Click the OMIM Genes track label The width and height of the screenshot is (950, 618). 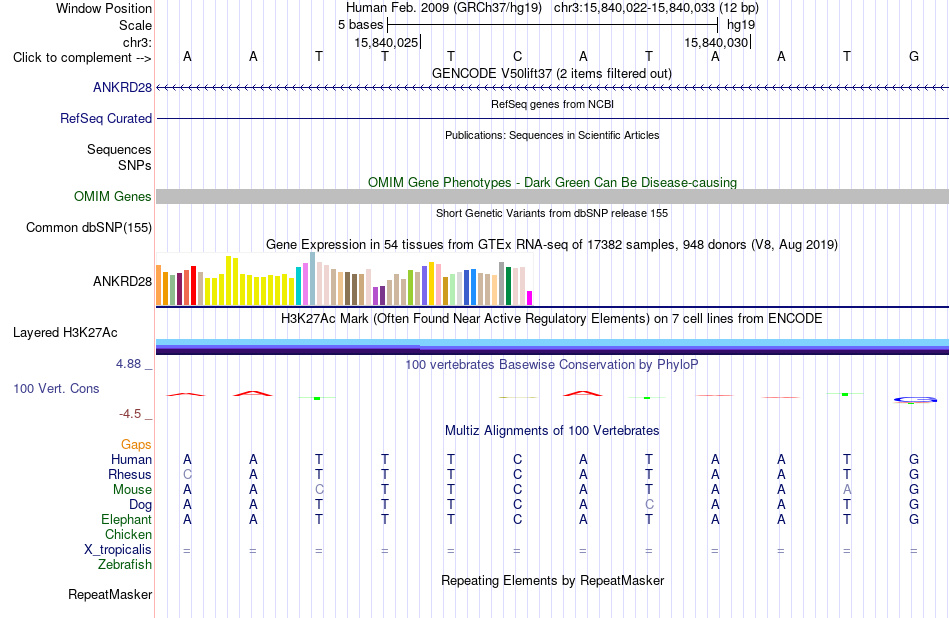[112, 196]
